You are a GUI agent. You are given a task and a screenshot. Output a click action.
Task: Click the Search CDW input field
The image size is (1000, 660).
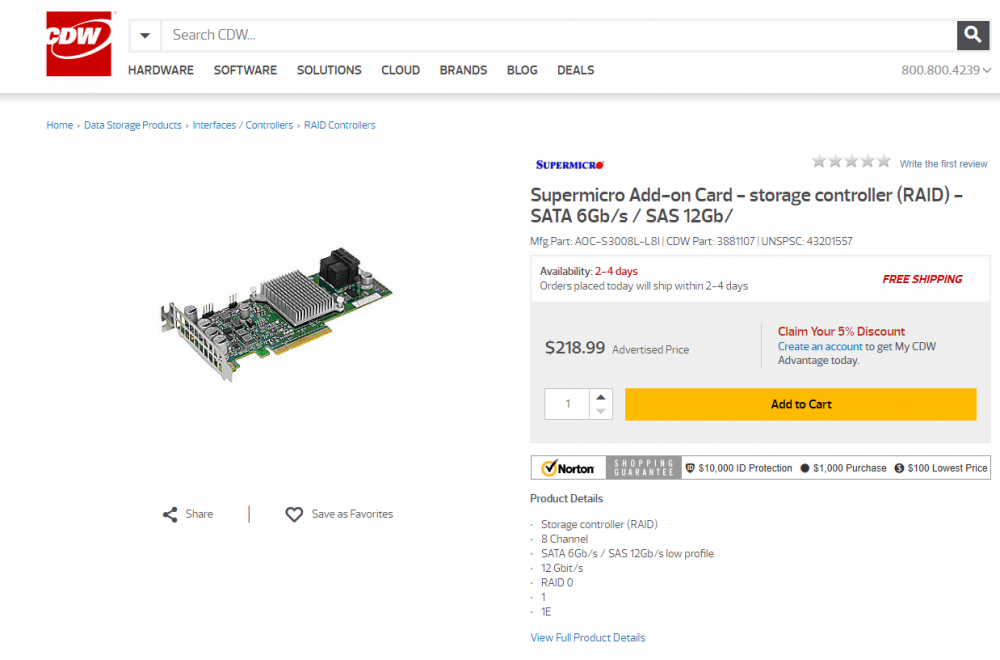point(559,35)
